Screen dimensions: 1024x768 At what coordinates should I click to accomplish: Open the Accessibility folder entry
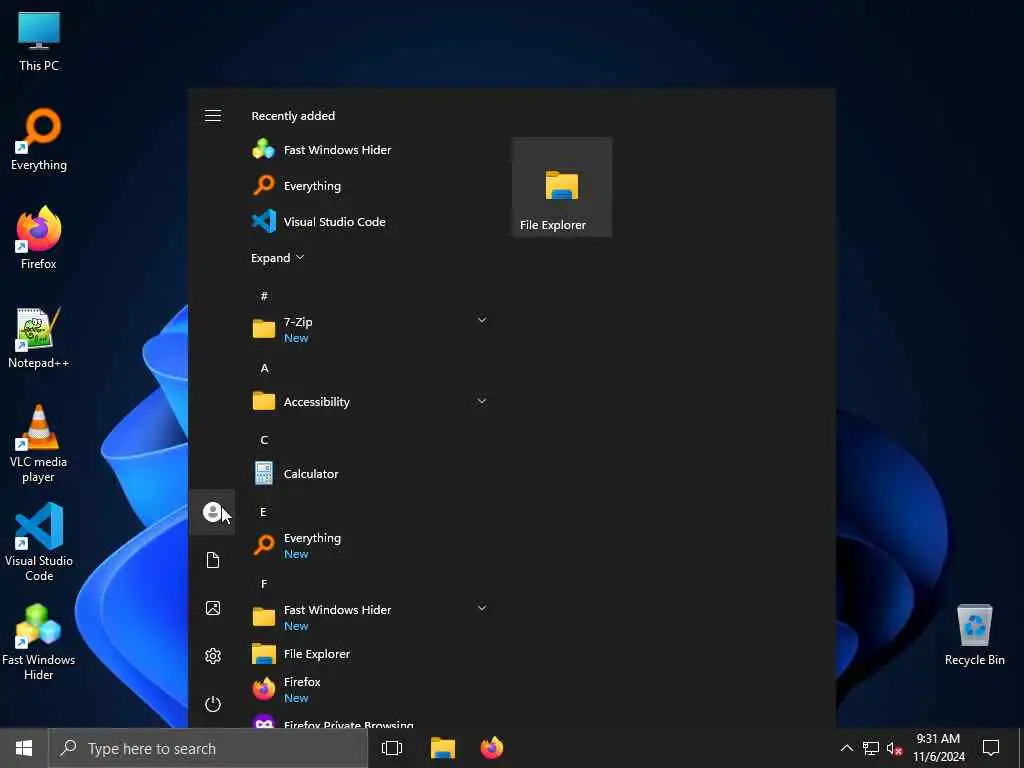pyautogui.click(x=370, y=402)
